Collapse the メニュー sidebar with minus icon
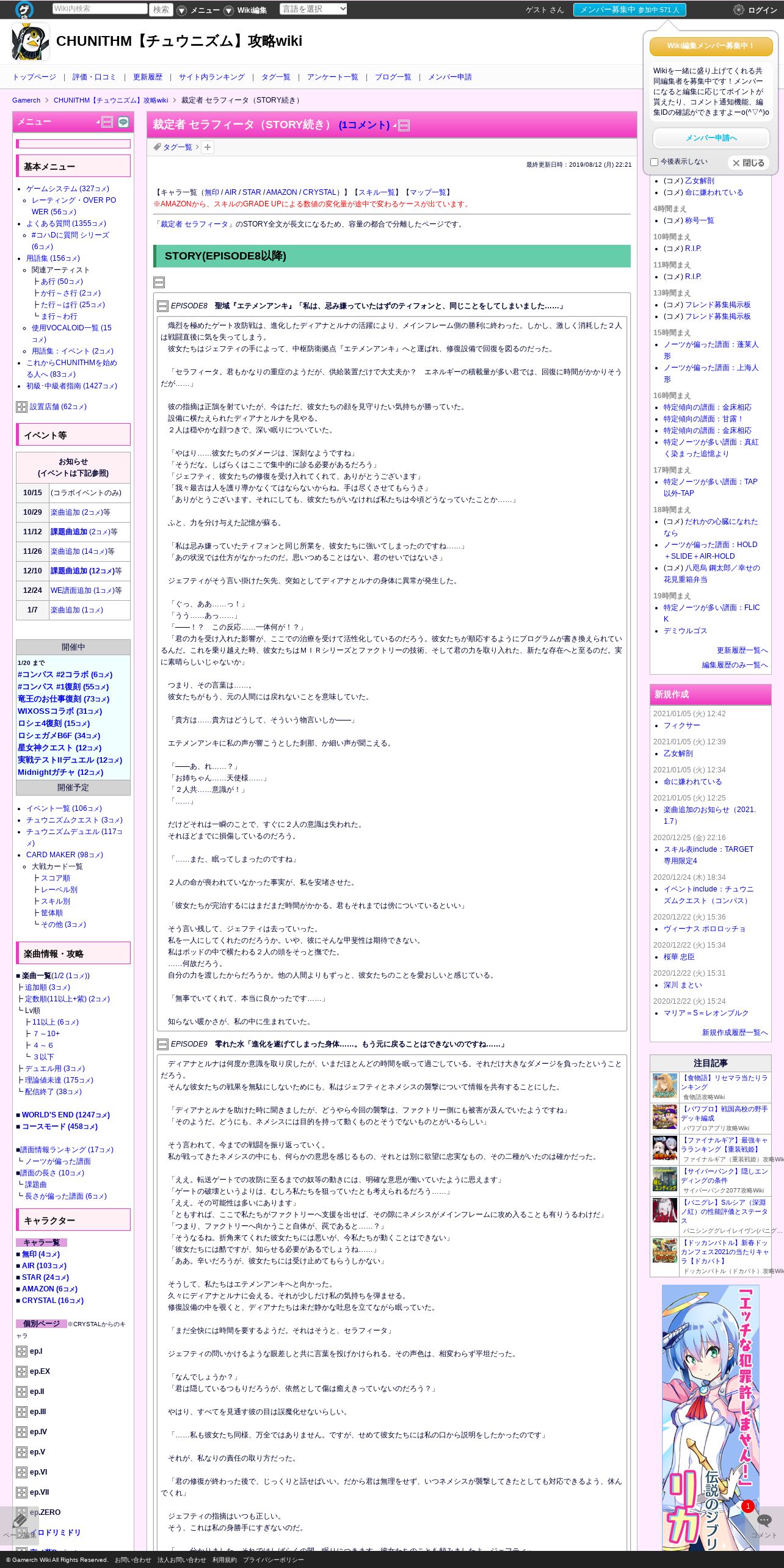 tap(107, 122)
